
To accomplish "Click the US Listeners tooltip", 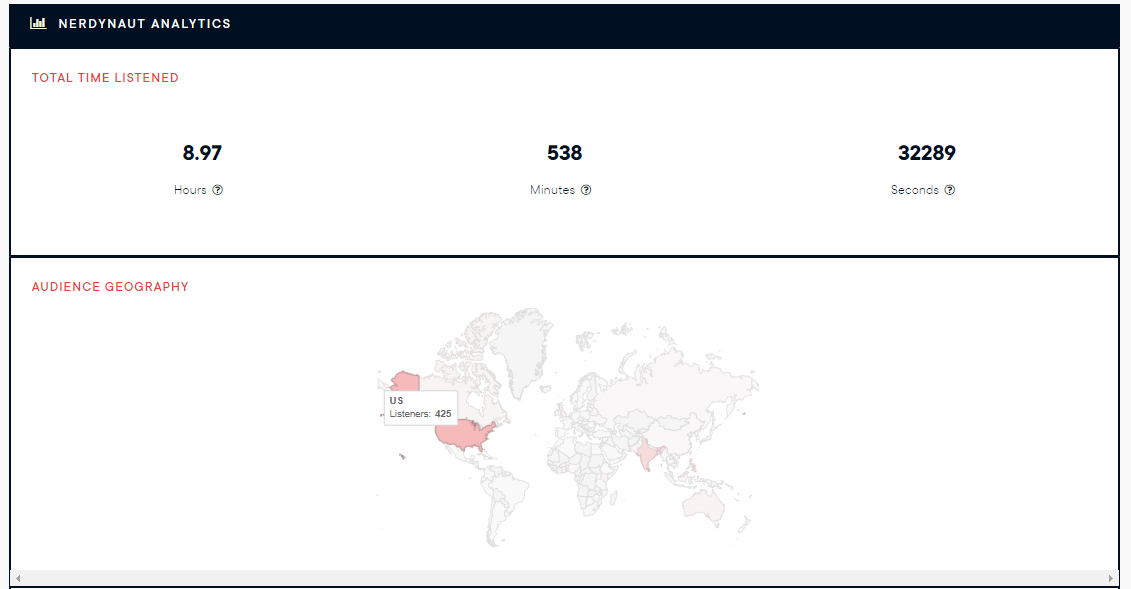I will click(421, 407).
